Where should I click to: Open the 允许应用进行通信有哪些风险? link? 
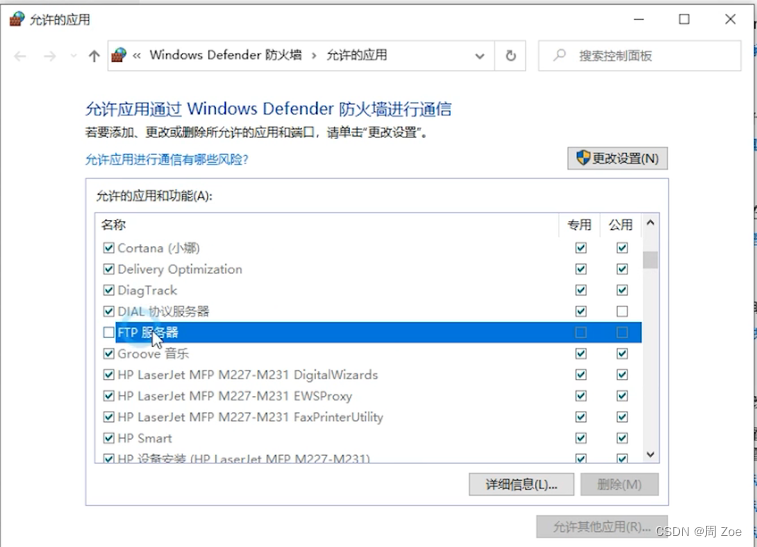[167, 159]
